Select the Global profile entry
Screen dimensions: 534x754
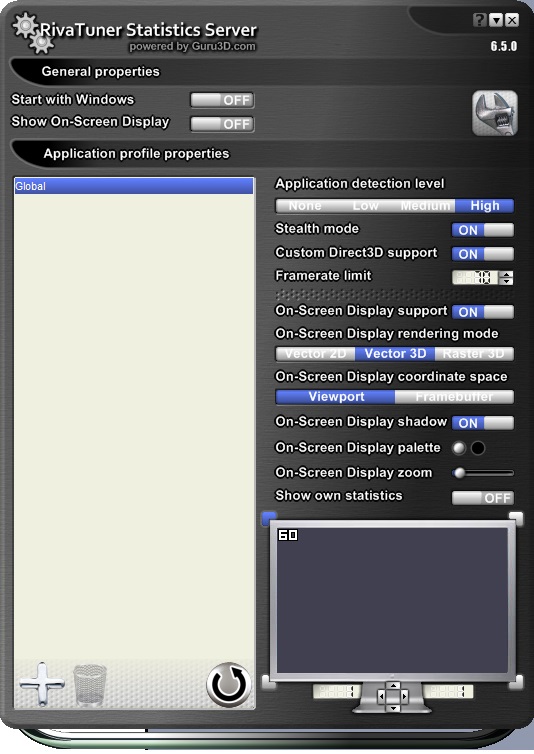pos(134,186)
